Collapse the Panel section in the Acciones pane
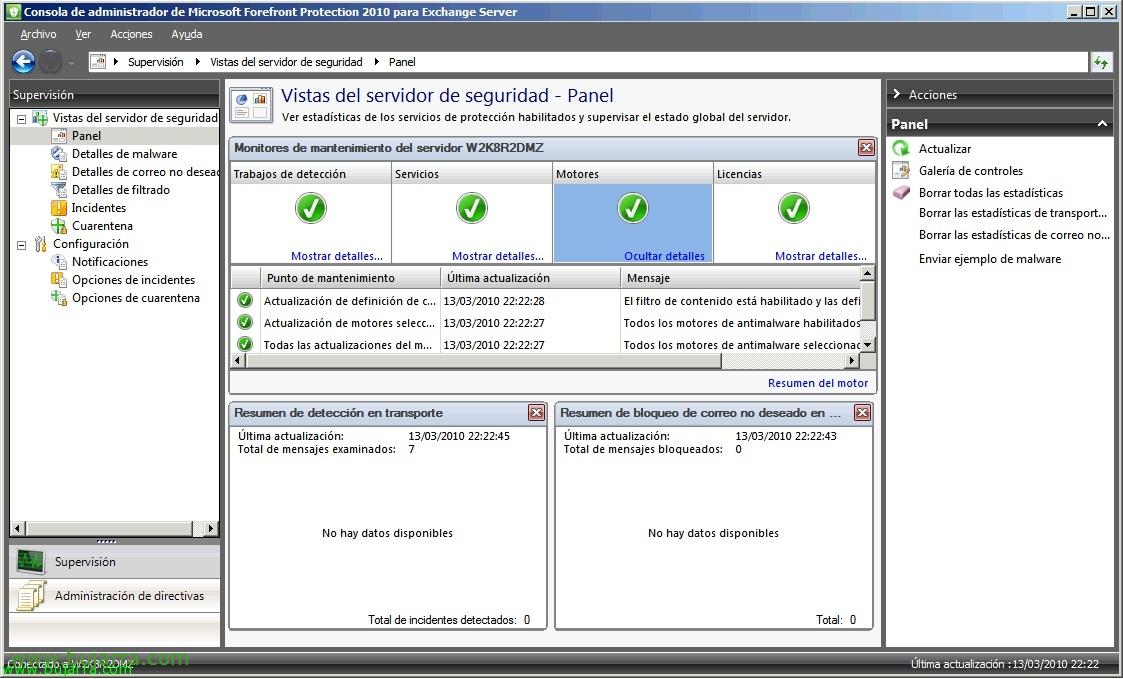1123x679 pixels. coord(1103,124)
